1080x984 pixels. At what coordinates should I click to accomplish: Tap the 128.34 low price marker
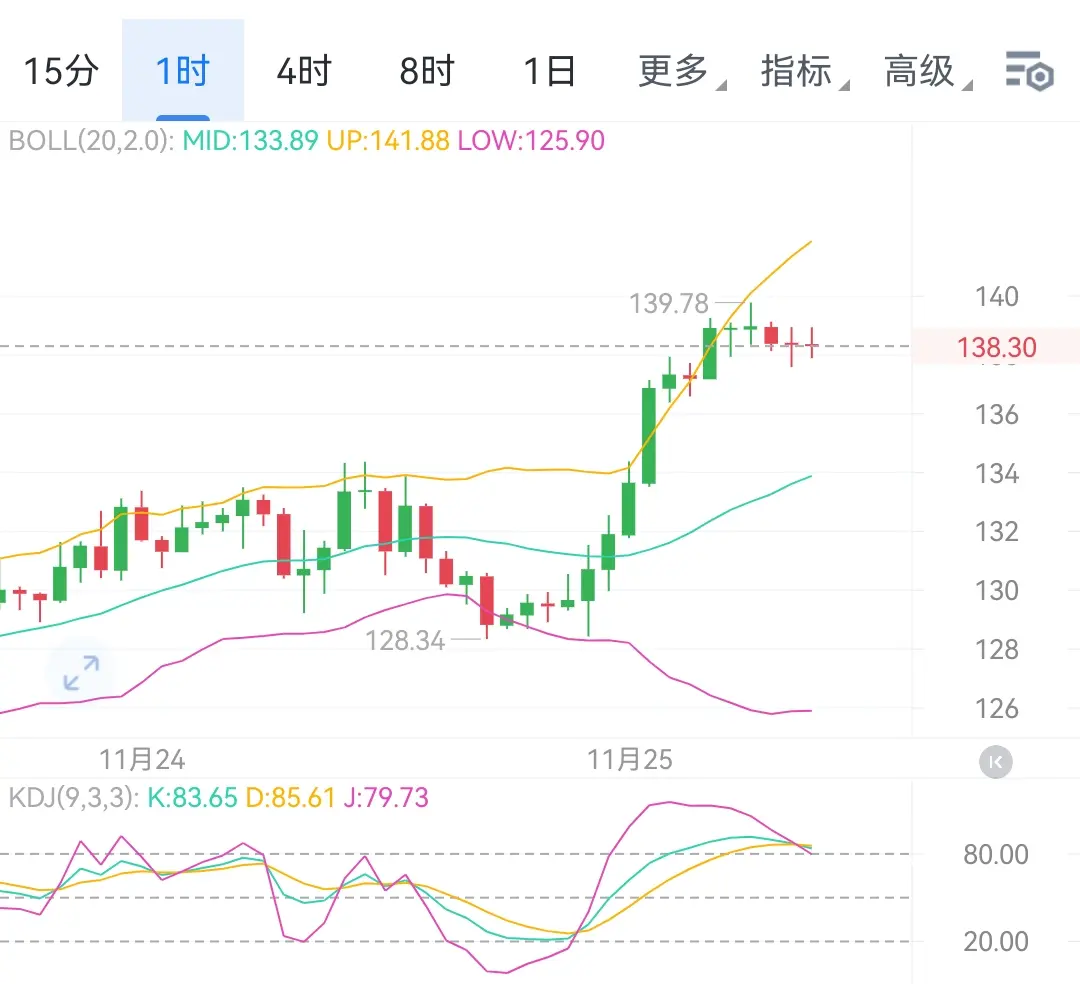click(405, 640)
